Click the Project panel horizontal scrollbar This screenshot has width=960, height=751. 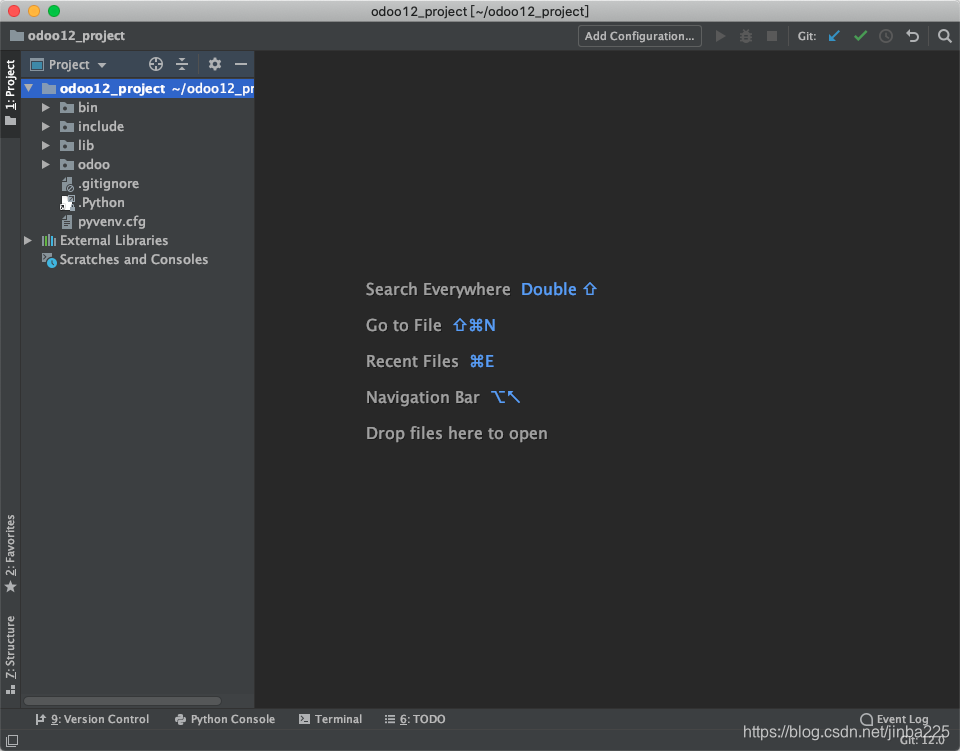122,701
